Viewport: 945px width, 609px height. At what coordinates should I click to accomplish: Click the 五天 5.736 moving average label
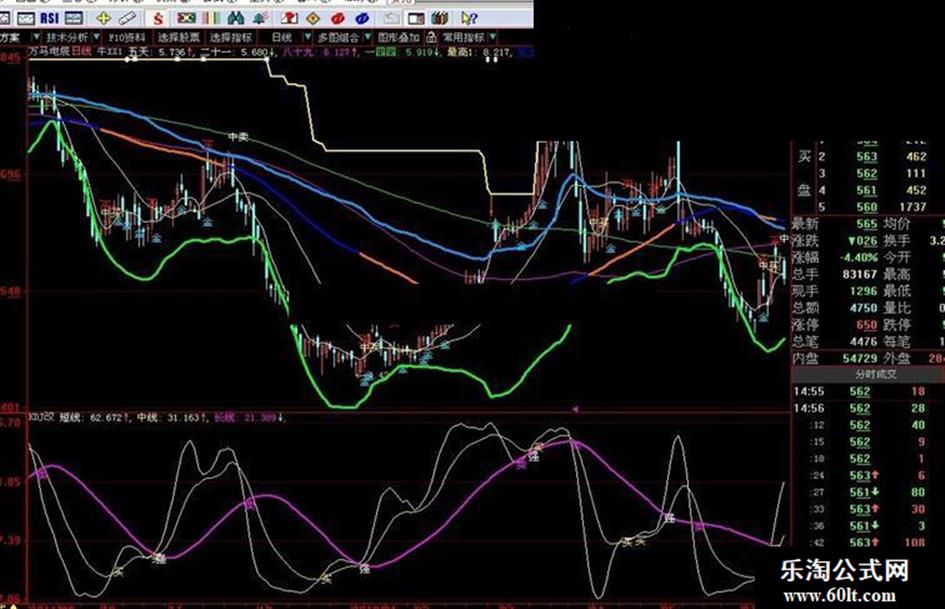coord(161,52)
